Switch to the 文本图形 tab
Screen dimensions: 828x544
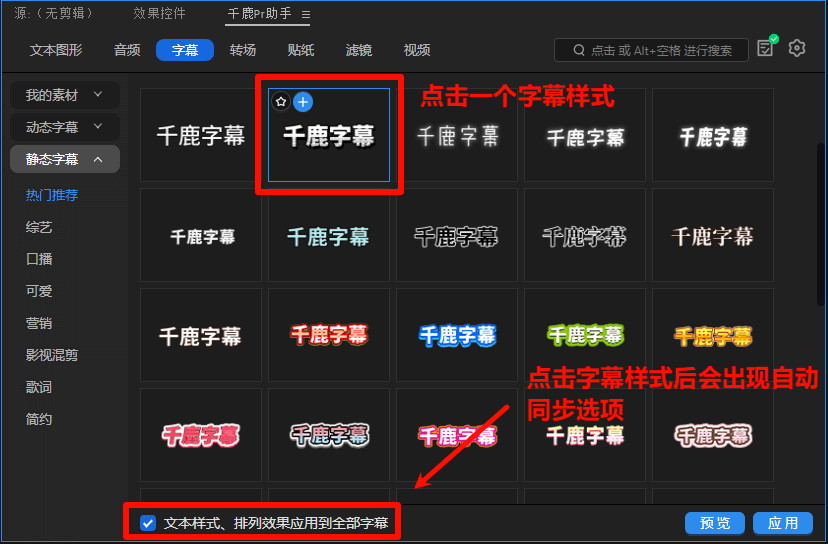56,50
